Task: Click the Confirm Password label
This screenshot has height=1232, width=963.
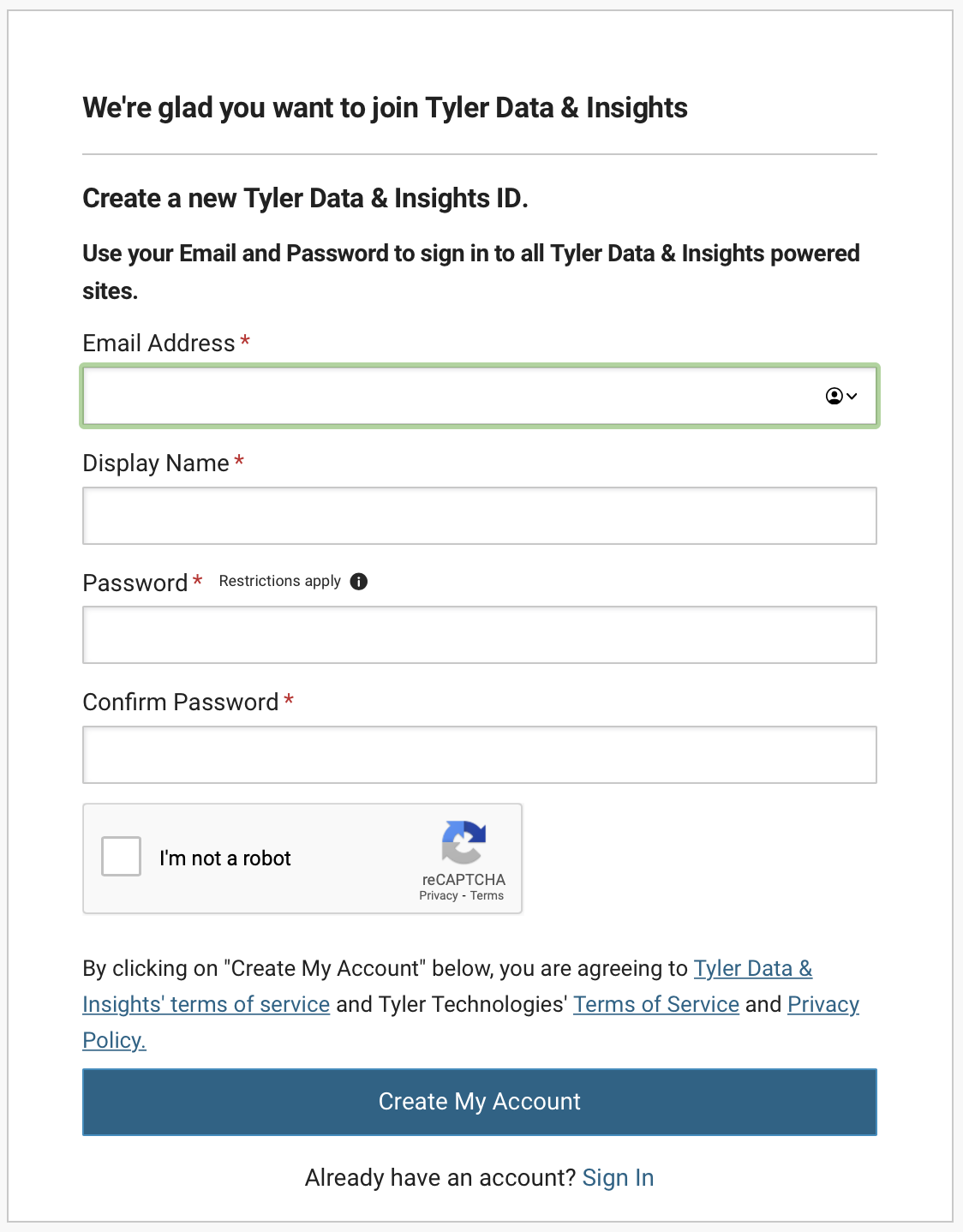Action: pos(181,702)
